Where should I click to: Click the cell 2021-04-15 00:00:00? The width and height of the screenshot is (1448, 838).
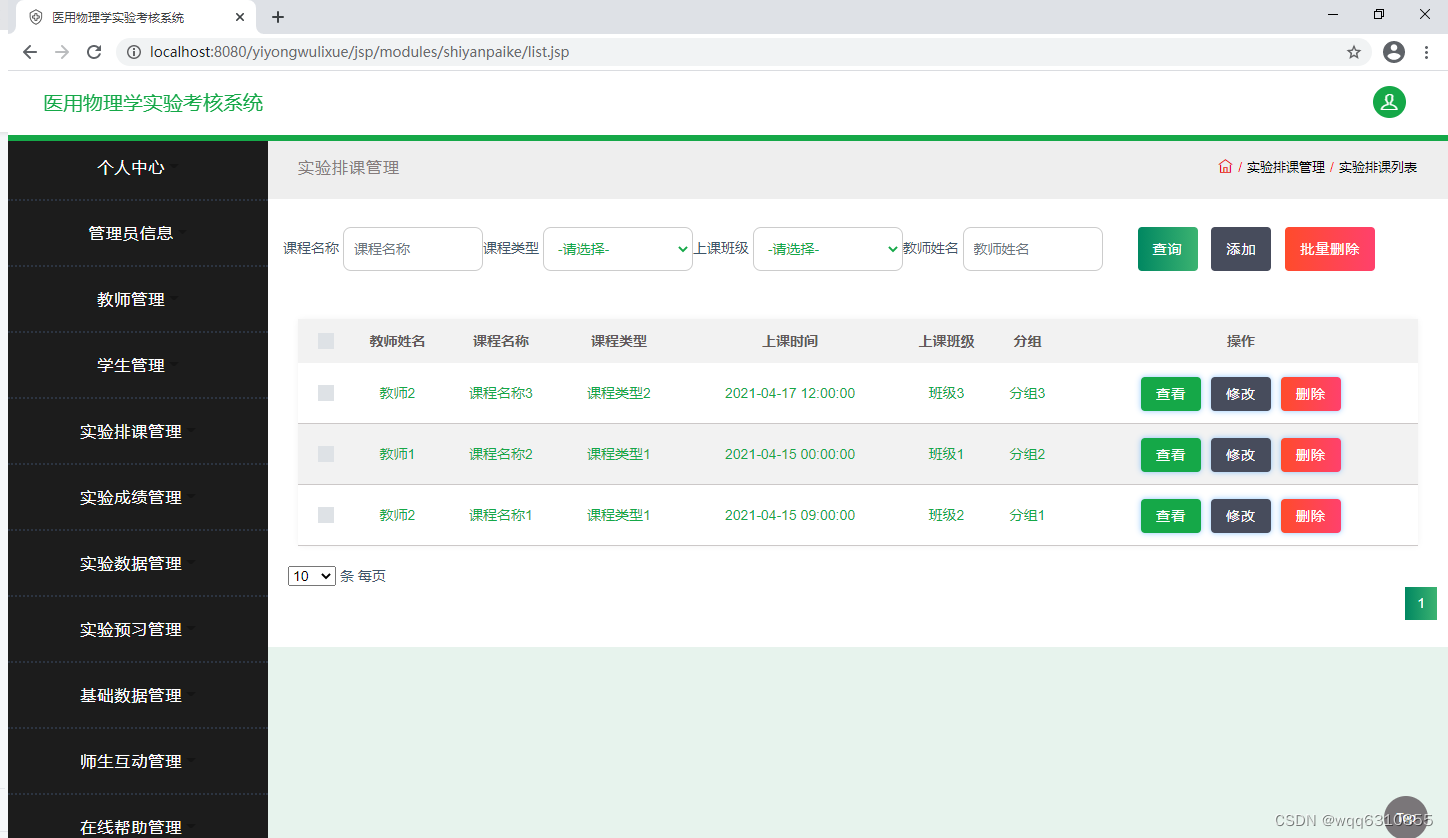[790, 454]
